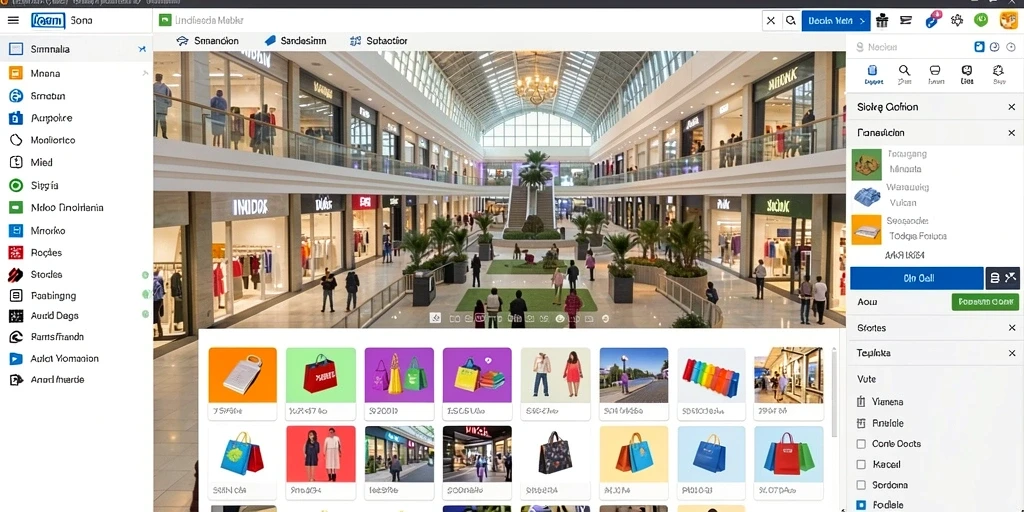This screenshot has width=1024, height=512.
Task: Click the Stories icon in left sidebar
Action: coord(16,275)
